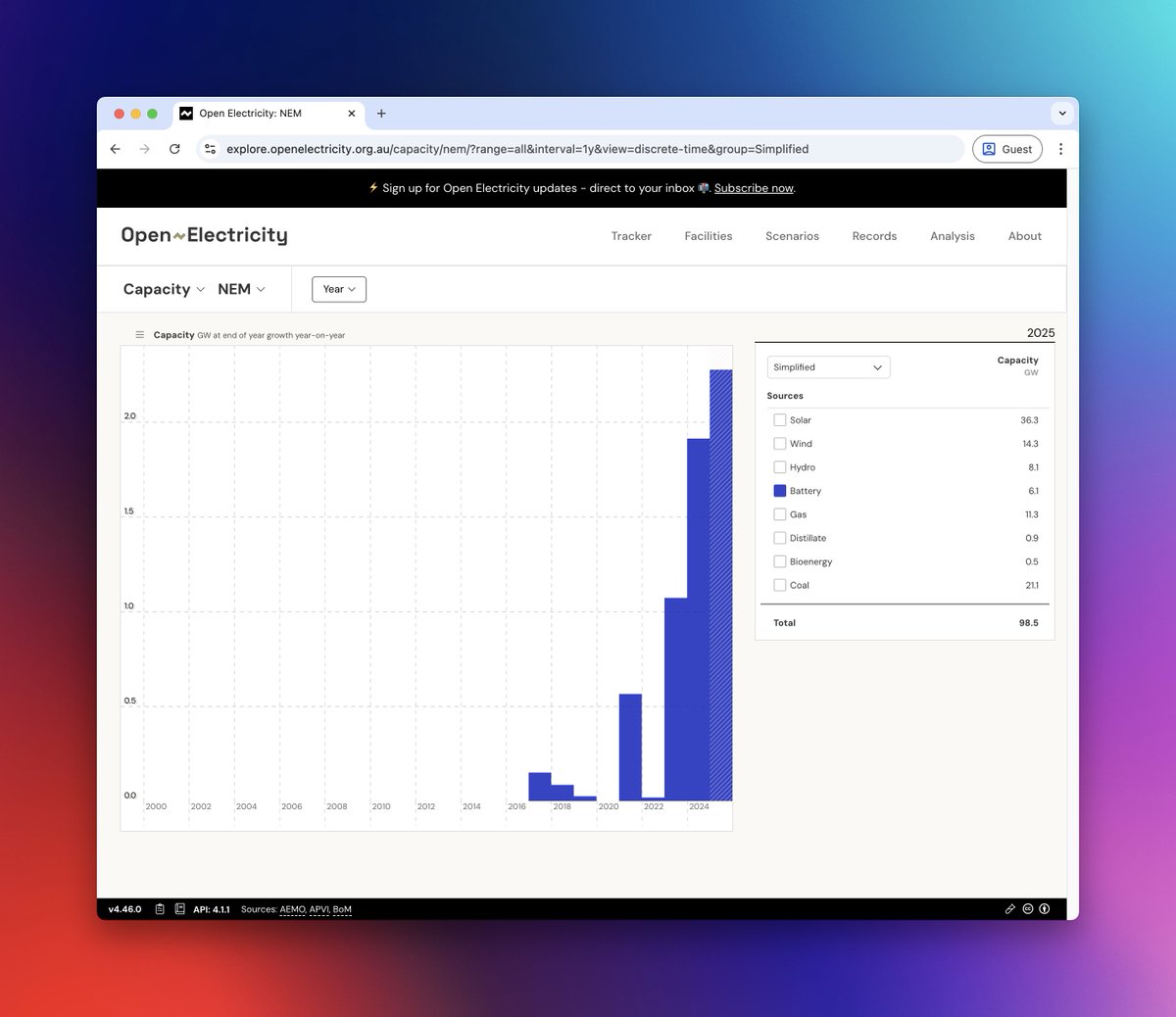Click the hatched 2025 battery bar
The width and height of the screenshot is (1176, 1017).
pos(721,585)
